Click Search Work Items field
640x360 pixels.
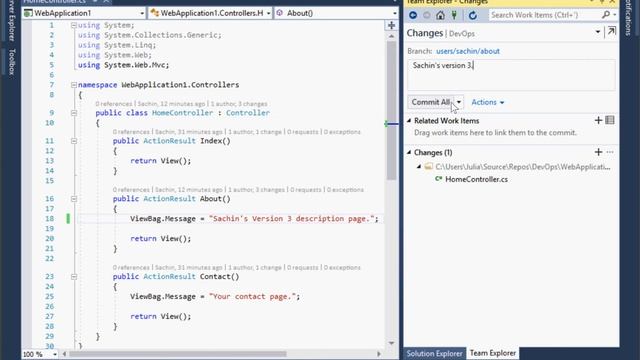(545, 15)
